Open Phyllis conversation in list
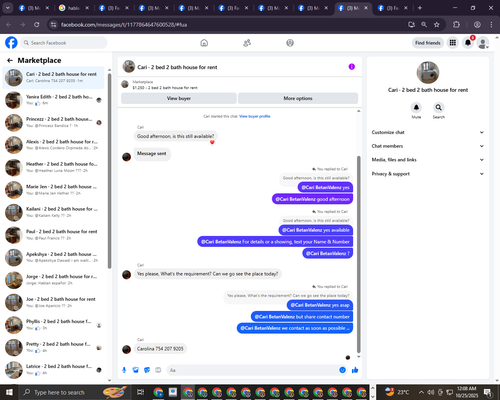 (54, 325)
